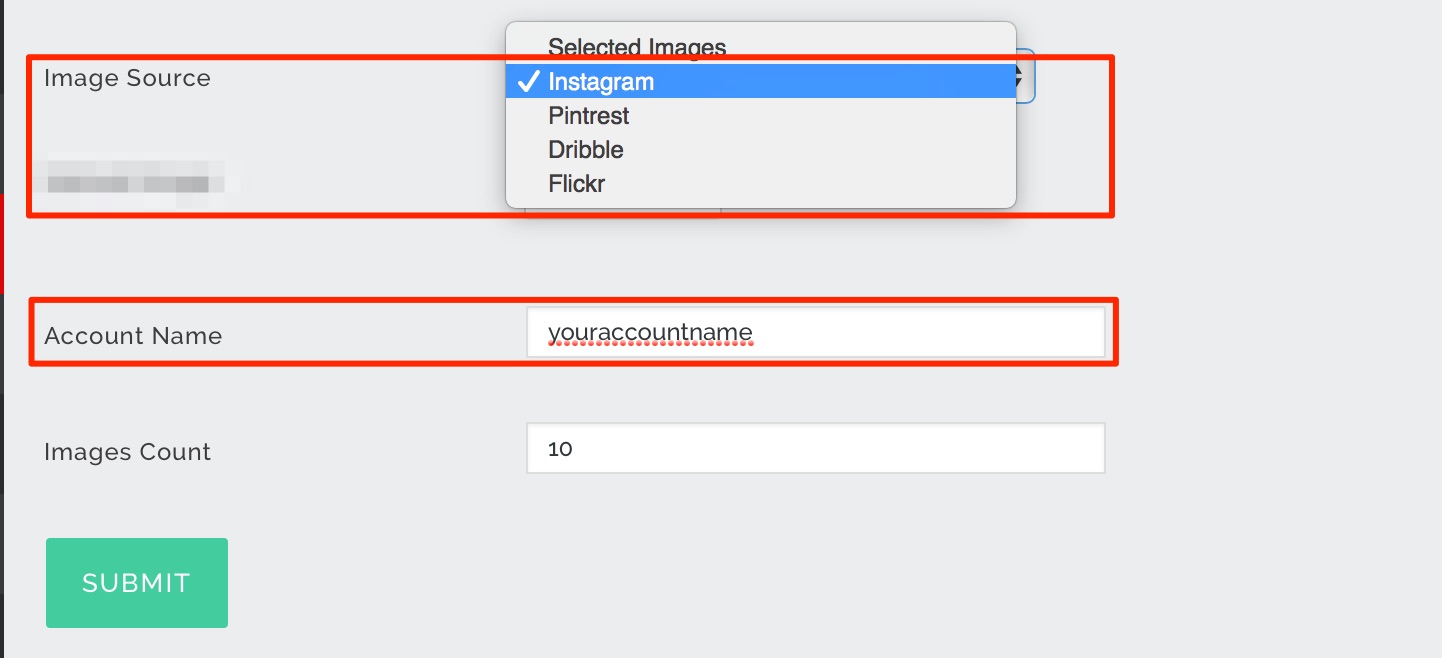Select the Instagram option in the dropdown
This screenshot has height=658, width=1442.
coord(601,82)
